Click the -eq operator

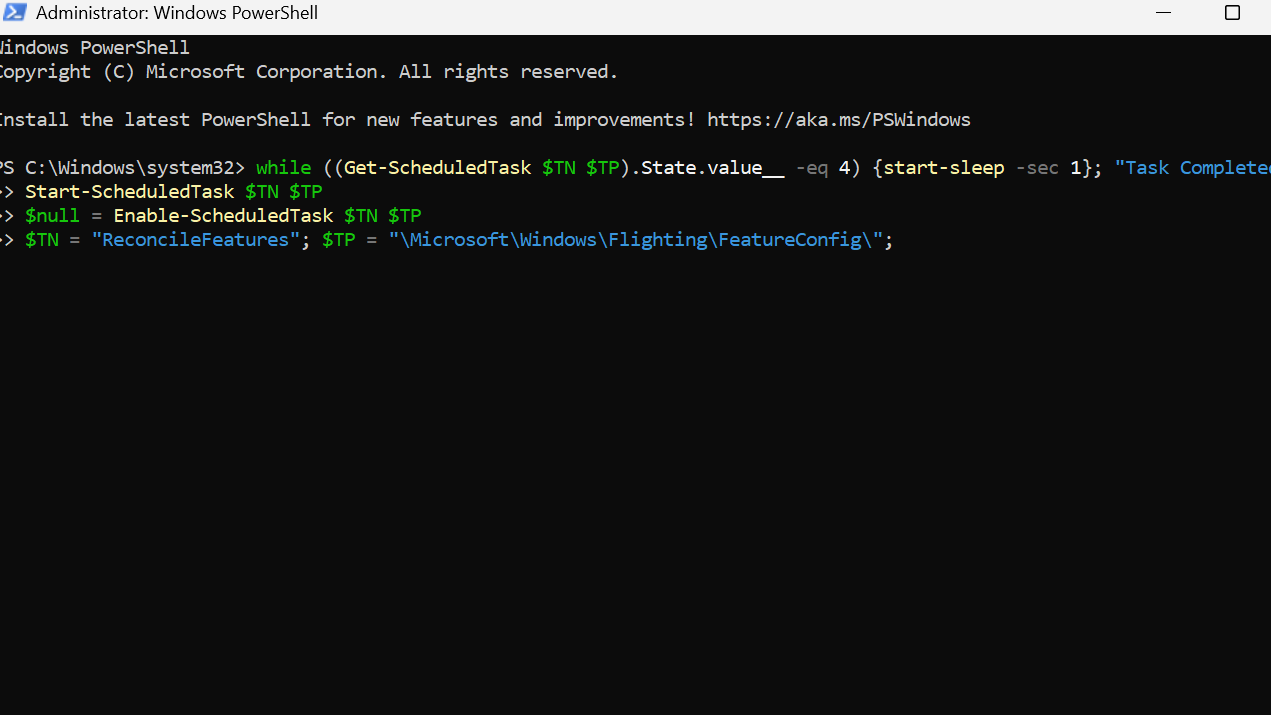(812, 168)
